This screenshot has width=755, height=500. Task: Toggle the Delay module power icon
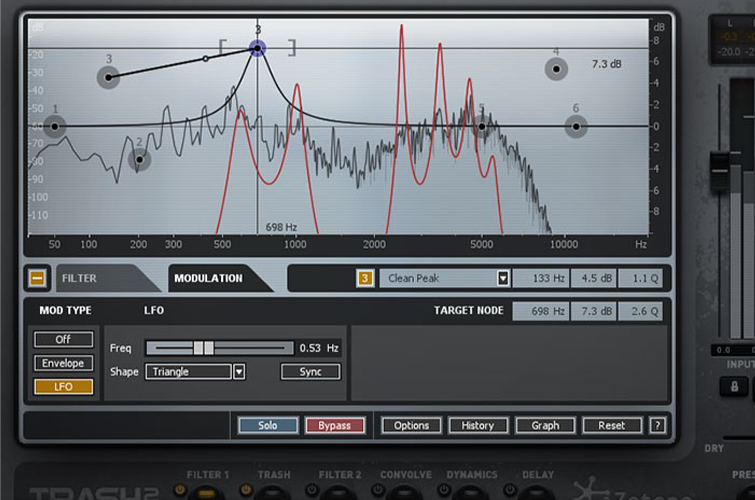pyautogui.click(x=509, y=490)
